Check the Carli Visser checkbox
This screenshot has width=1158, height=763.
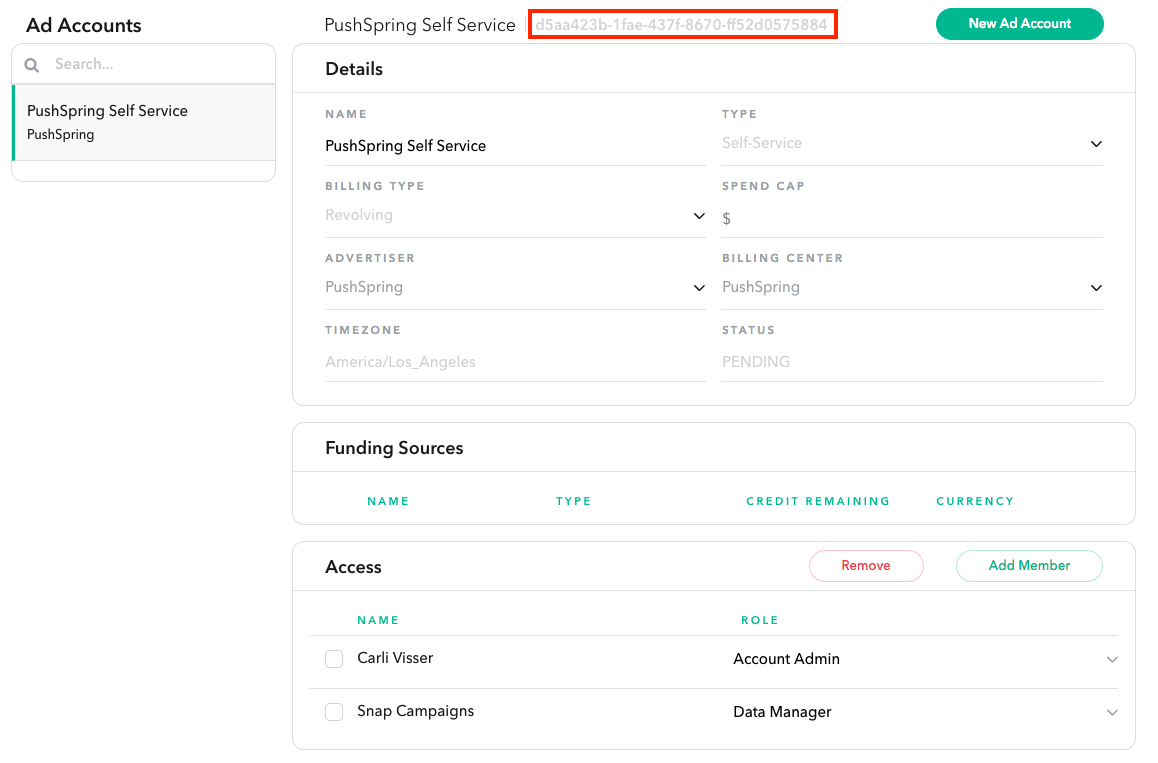point(334,659)
